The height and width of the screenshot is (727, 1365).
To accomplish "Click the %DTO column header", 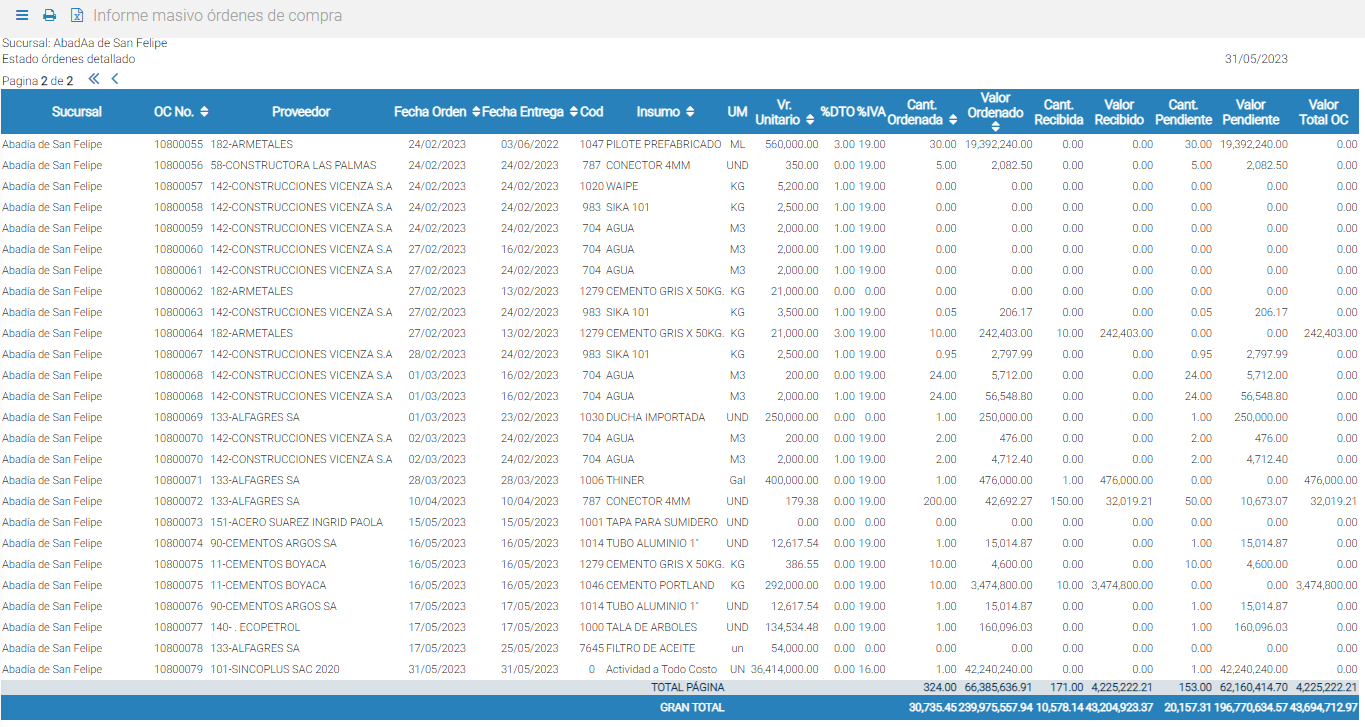I will 837,112.
